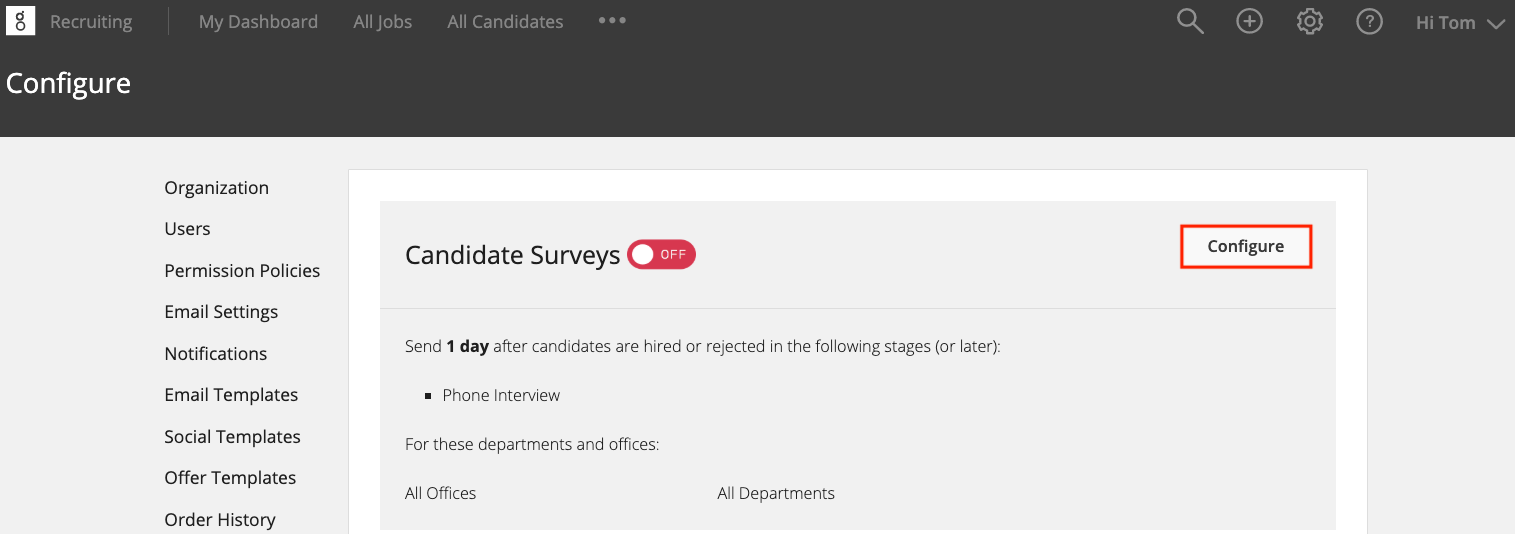This screenshot has width=1515, height=534.
Task: Click the plus circle add icon
Action: tap(1249, 21)
